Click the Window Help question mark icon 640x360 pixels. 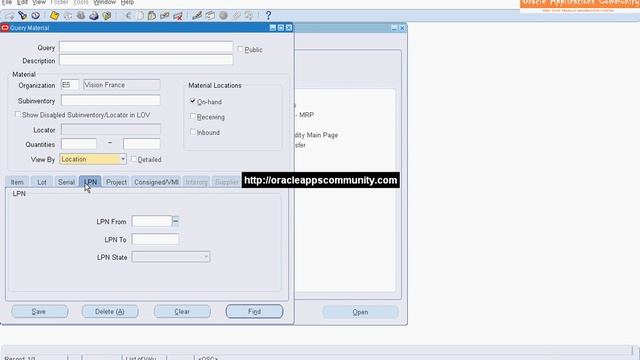click(268, 16)
